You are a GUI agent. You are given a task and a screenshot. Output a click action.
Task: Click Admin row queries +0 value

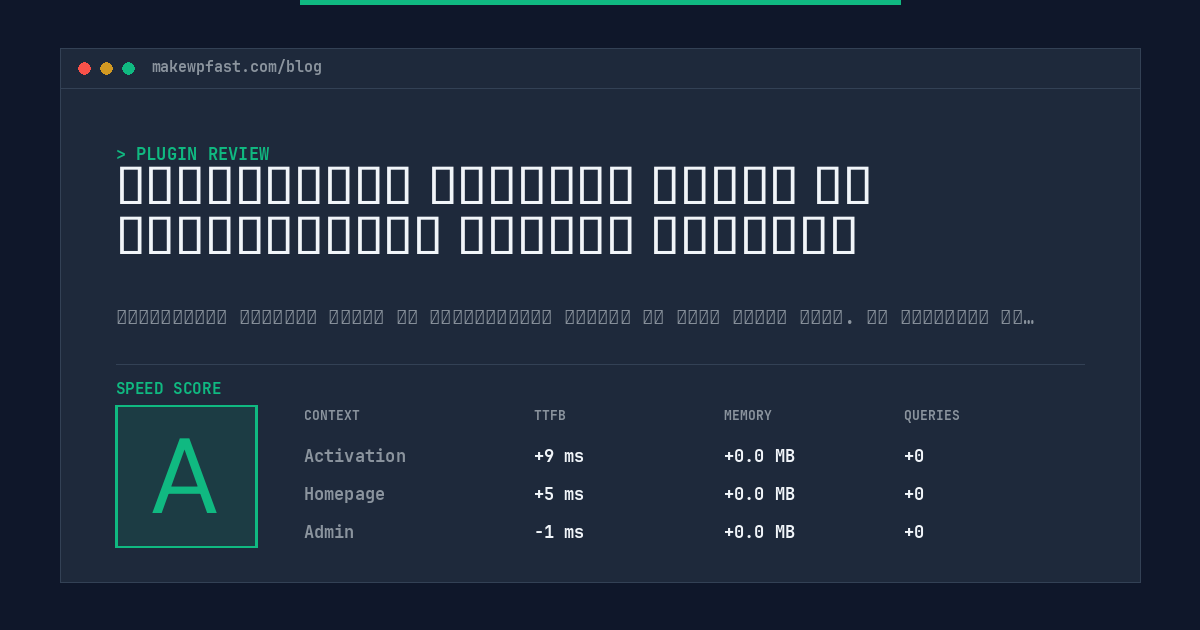coord(914,532)
